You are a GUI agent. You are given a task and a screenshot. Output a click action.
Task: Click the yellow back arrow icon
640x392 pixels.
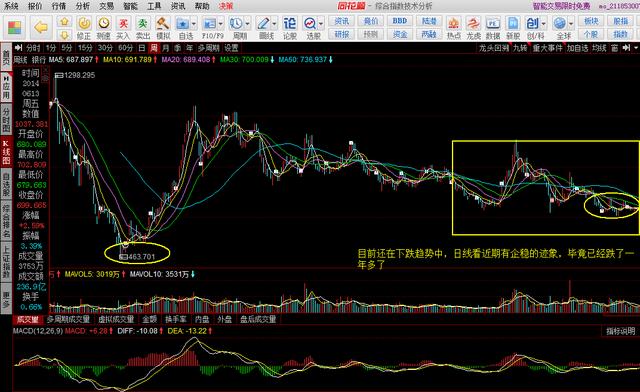pos(41,27)
